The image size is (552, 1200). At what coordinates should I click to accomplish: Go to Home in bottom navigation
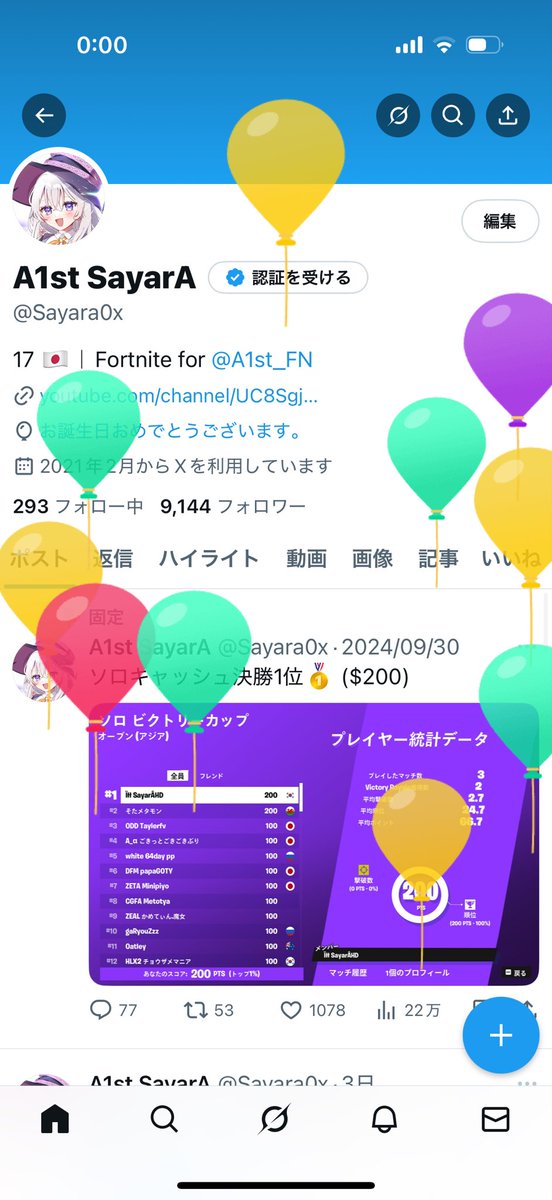(x=55, y=1120)
